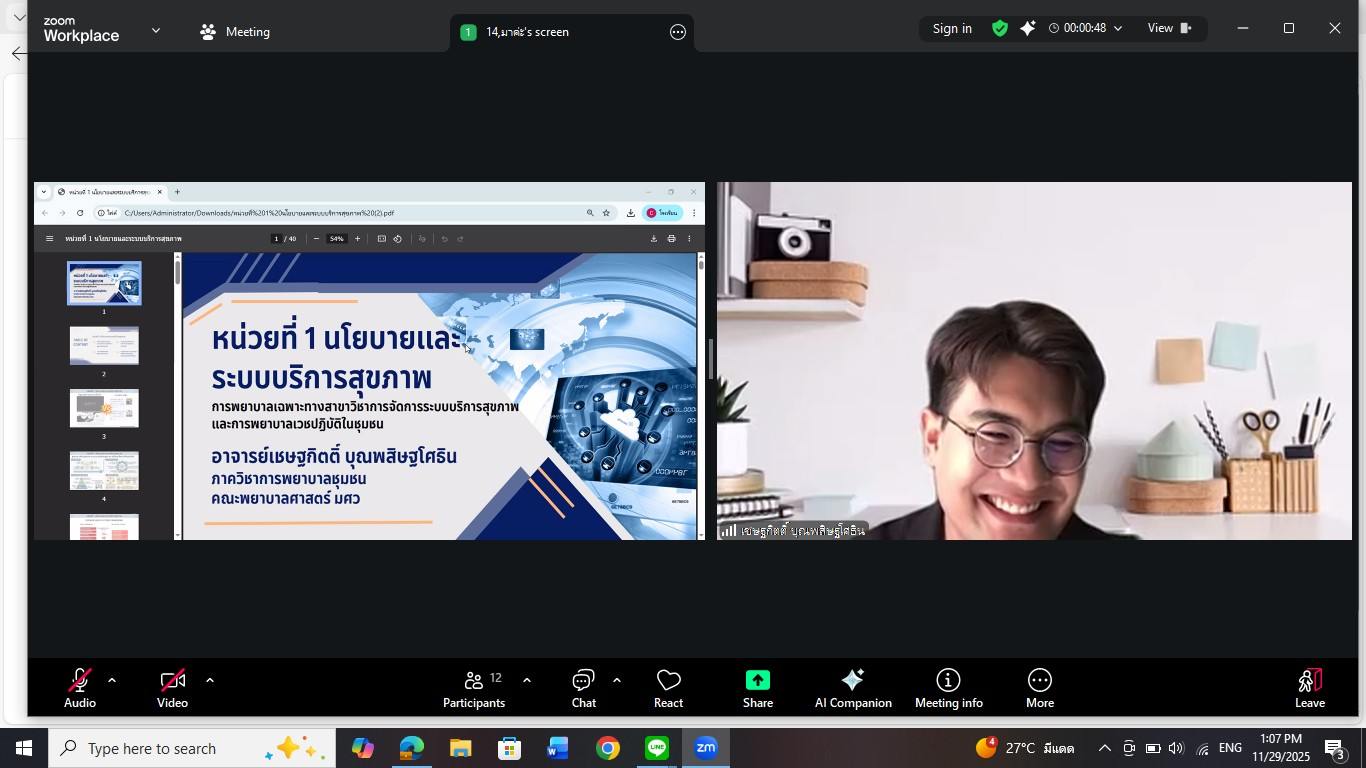This screenshot has height=768, width=1366.
Task: Show the Participants list
Action: [474, 687]
